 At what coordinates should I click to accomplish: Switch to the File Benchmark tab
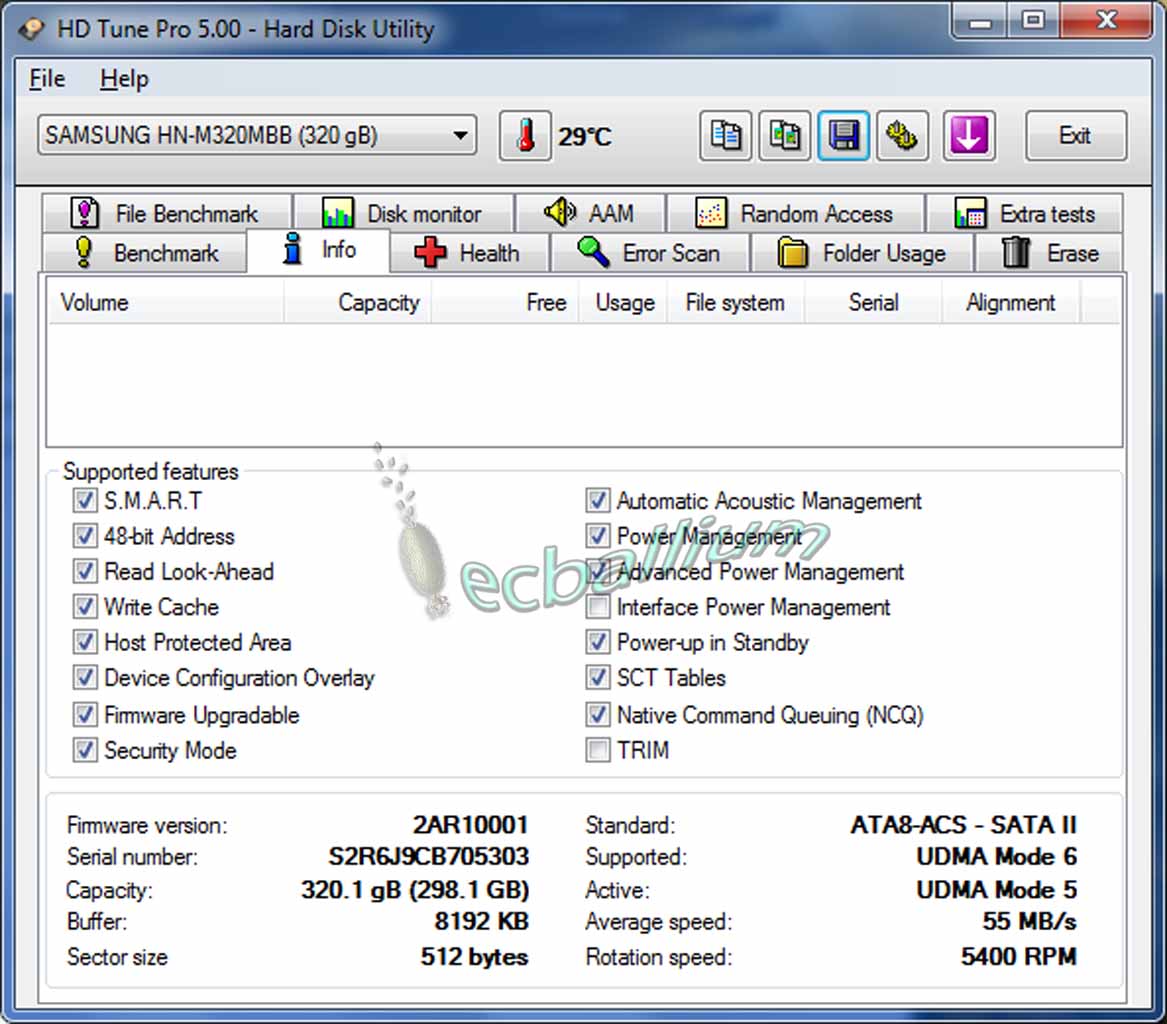coord(166,213)
